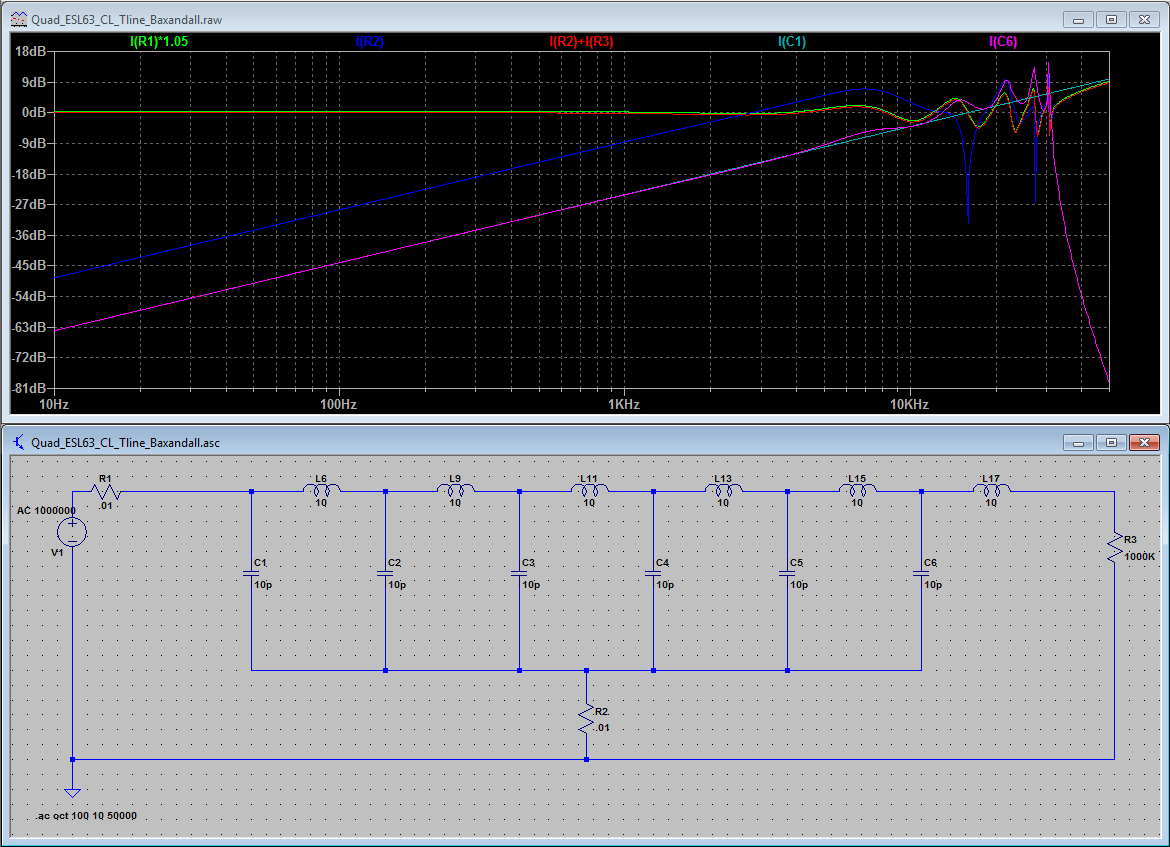Click the schematic window icon in title bar
The height and width of the screenshot is (847, 1170).
pyautogui.click(x=19, y=443)
